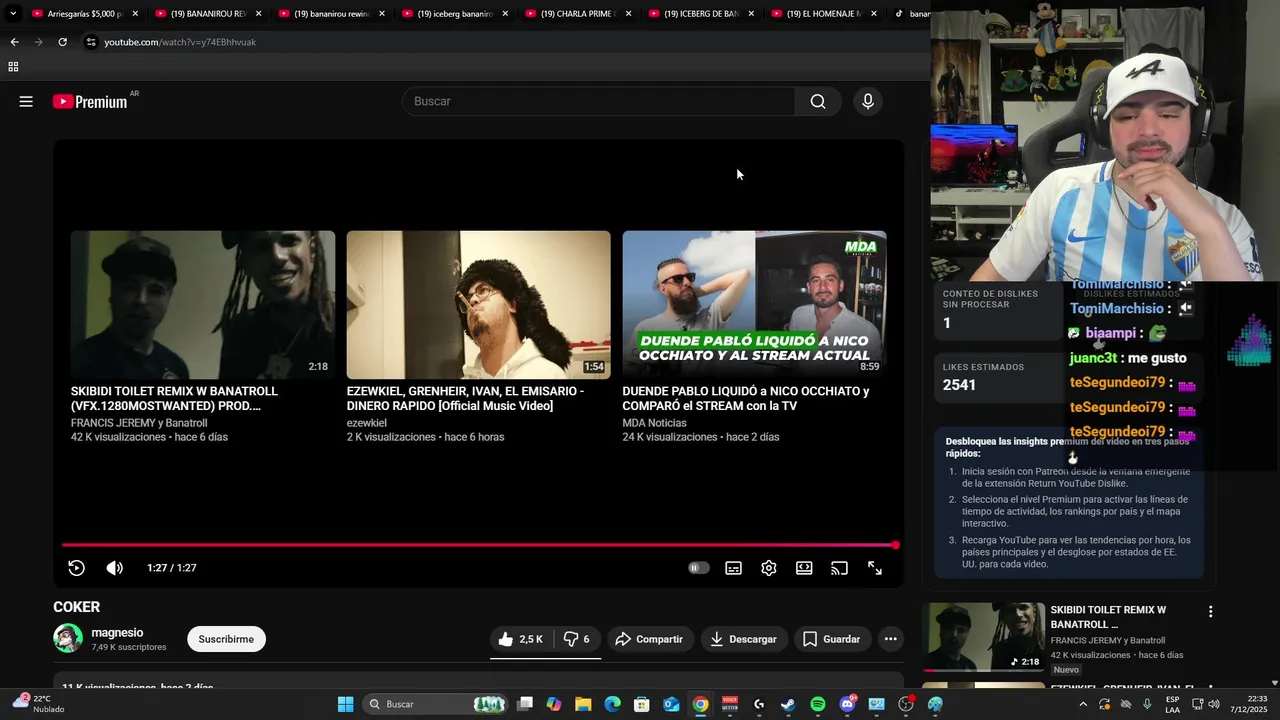Open SKIBIDI TOILET REMIX endscreen thumbnail
This screenshot has height=720, width=1280.
pyautogui.click(x=203, y=305)
